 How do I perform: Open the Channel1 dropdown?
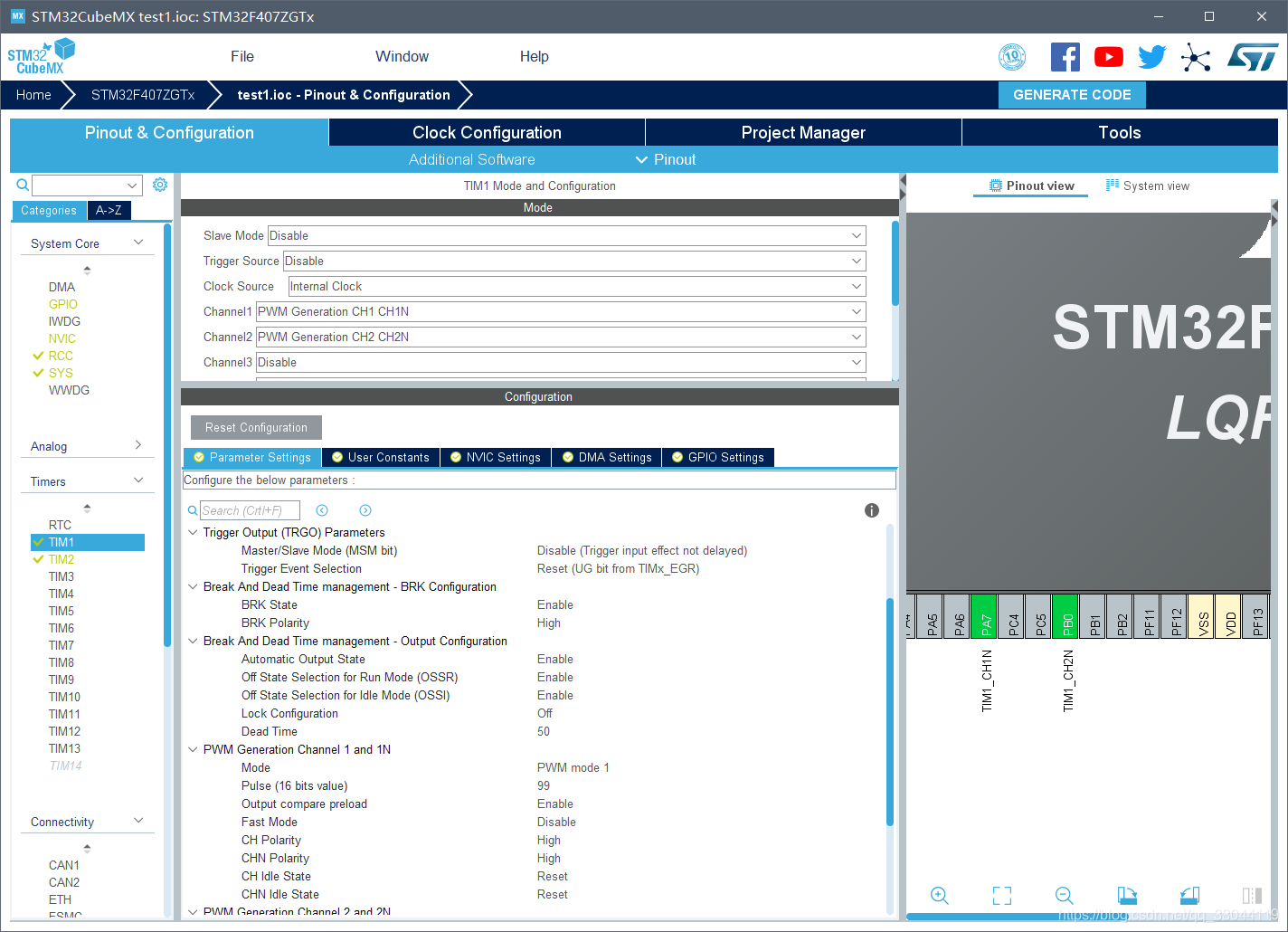[561, 311]
